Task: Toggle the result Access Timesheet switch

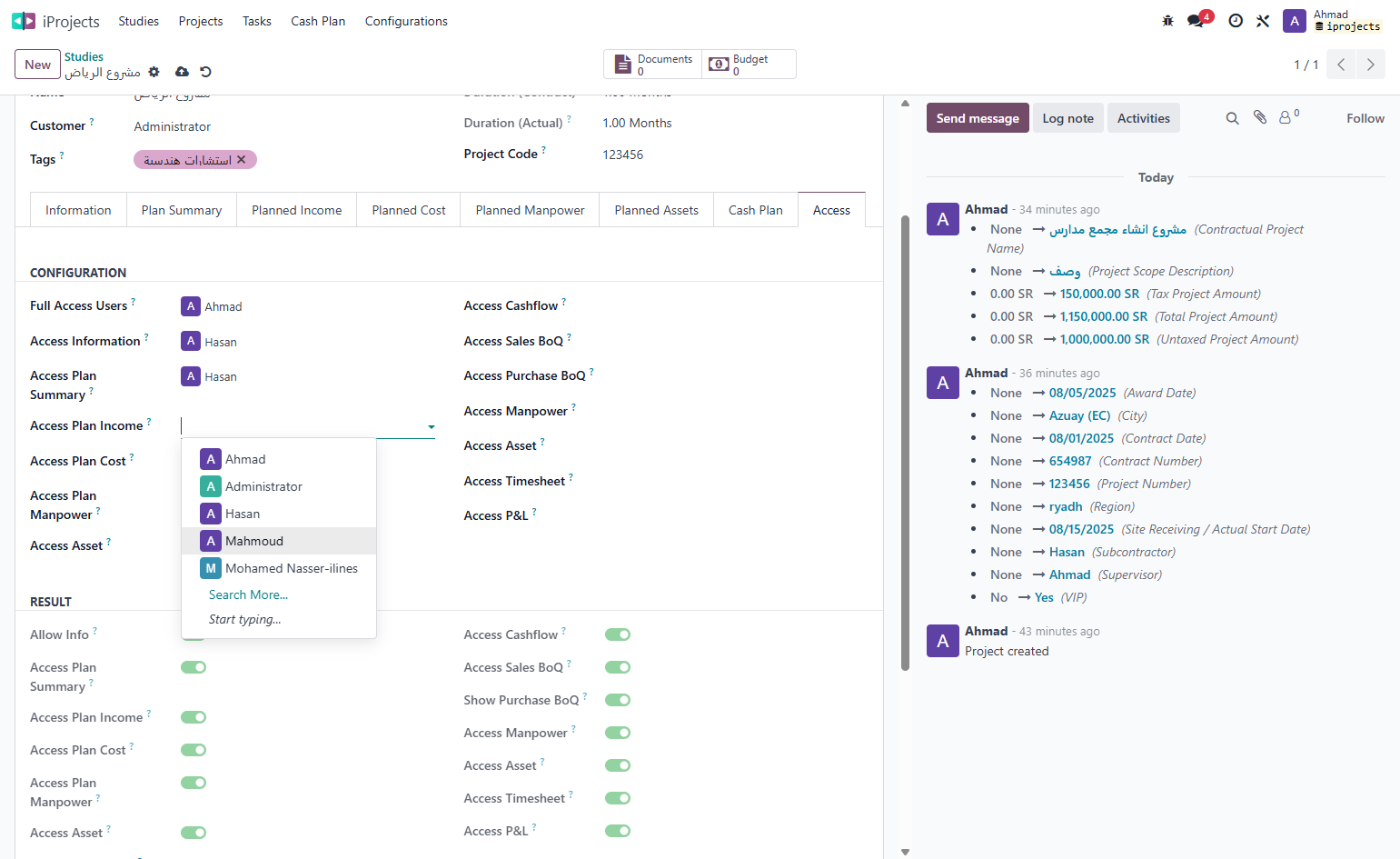Action: click(618, 798)
